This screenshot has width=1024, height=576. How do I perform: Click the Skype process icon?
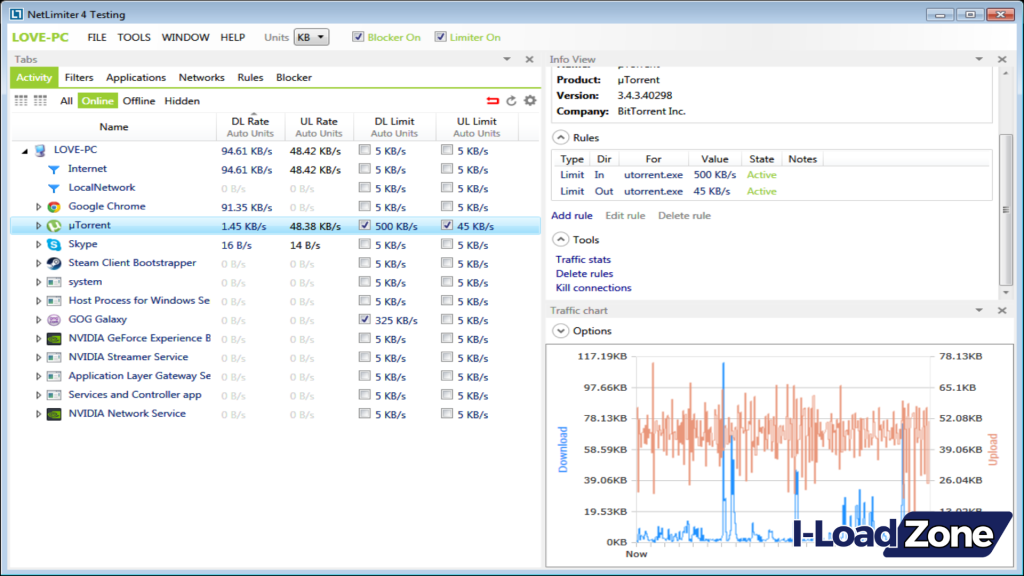52,244
